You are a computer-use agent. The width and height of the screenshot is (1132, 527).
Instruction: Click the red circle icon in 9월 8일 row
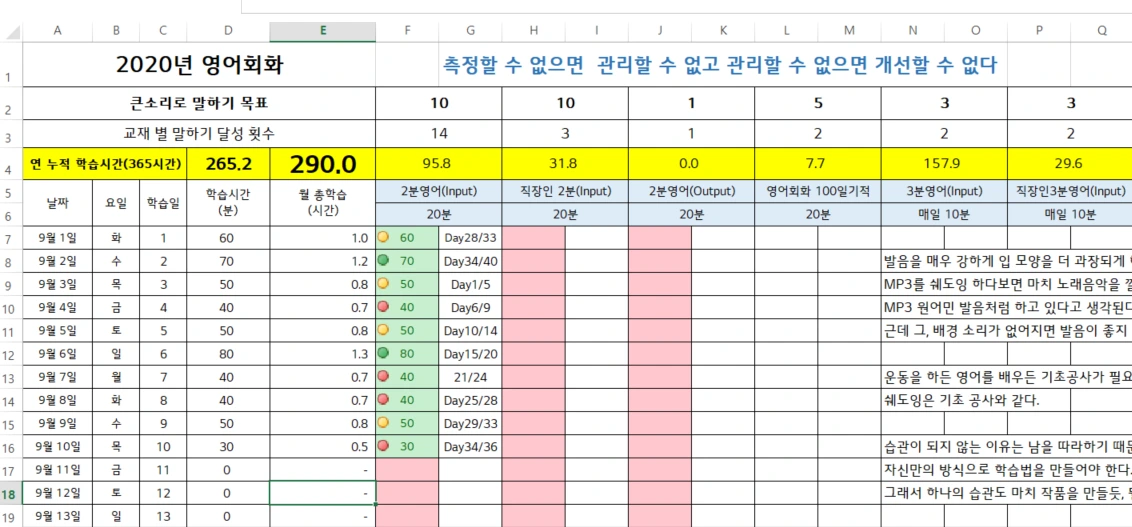pos(383,400)
